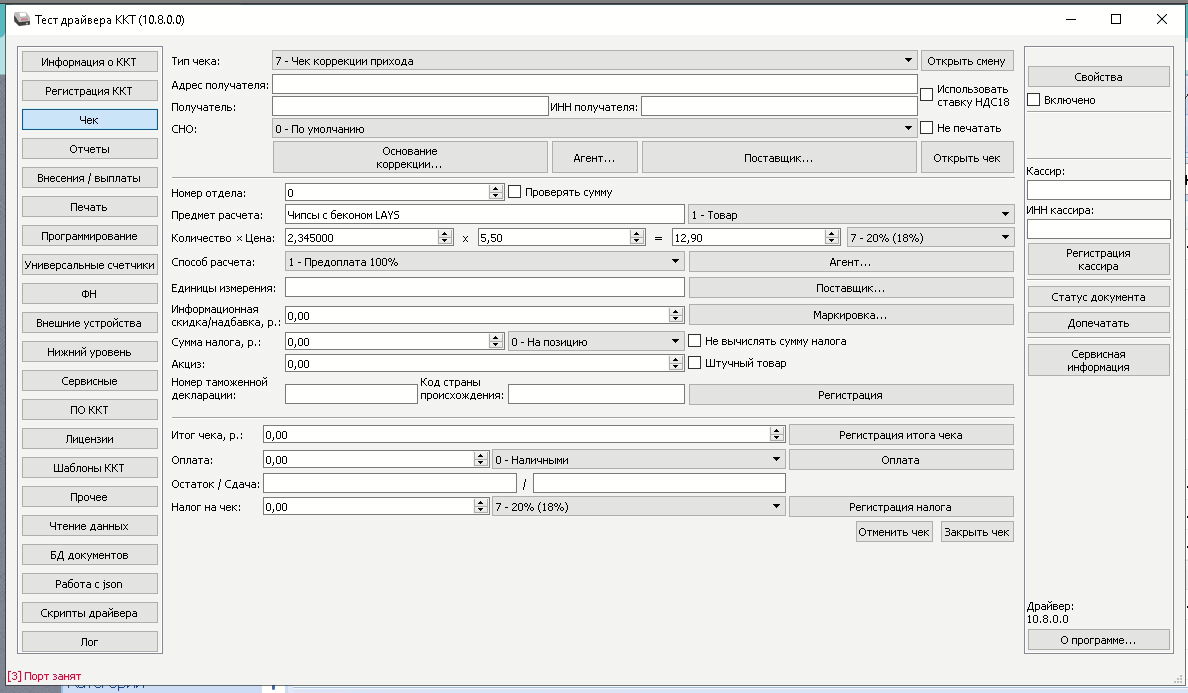The width and height of the screenshot is (1188, 693).
Task: Click the Регистрация итога чека button
Action: [x=900, y=435]
